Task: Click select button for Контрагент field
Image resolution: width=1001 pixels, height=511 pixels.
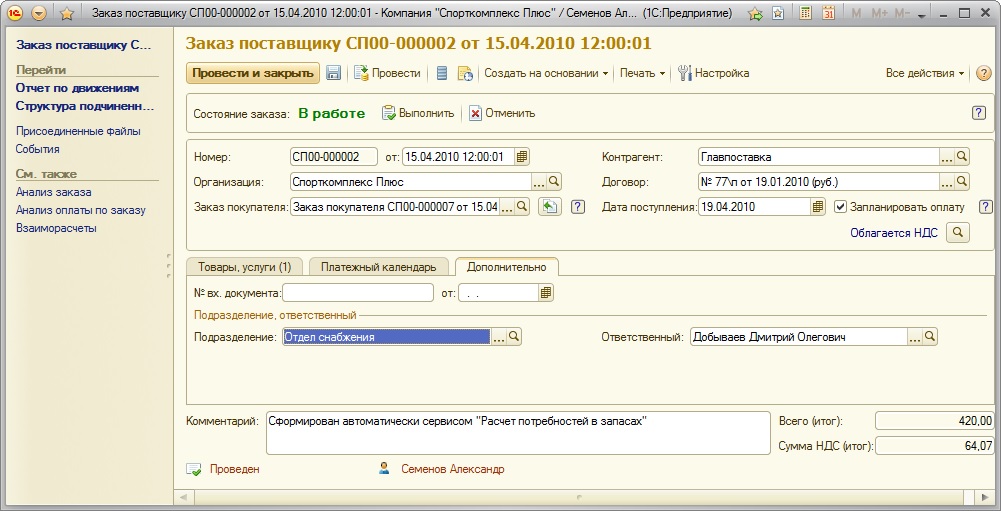Action: (947, 156)
